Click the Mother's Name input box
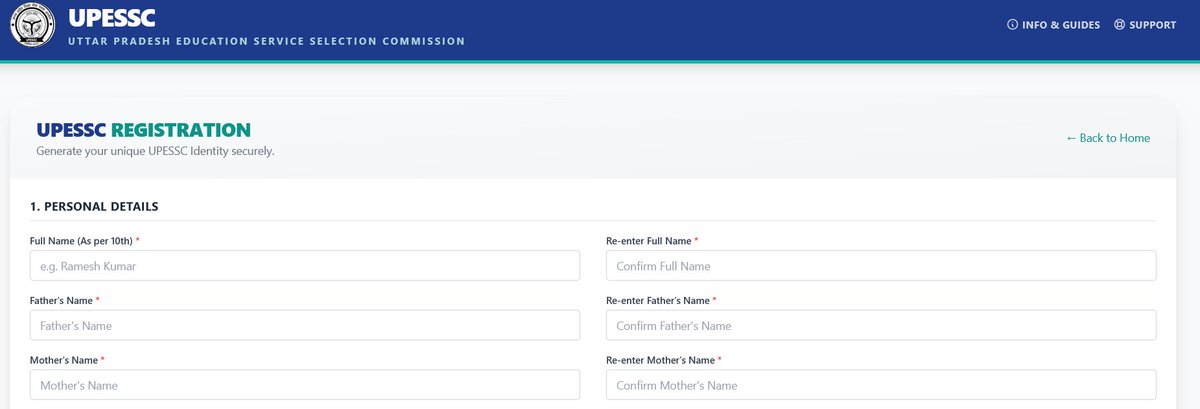This screenshot has height=409, width=1200. pyautogui.click(x=305, y=385)
